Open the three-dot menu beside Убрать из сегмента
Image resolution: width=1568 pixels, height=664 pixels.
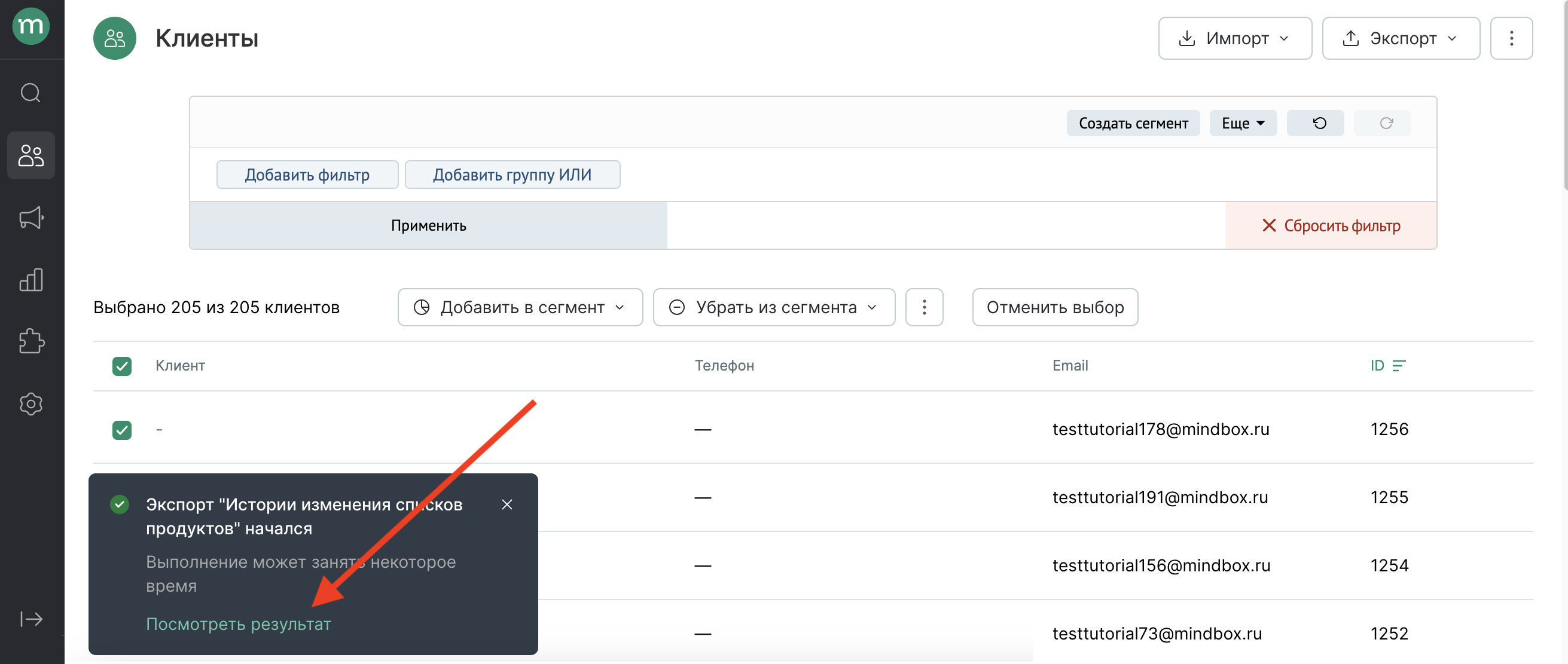point(924,308)
